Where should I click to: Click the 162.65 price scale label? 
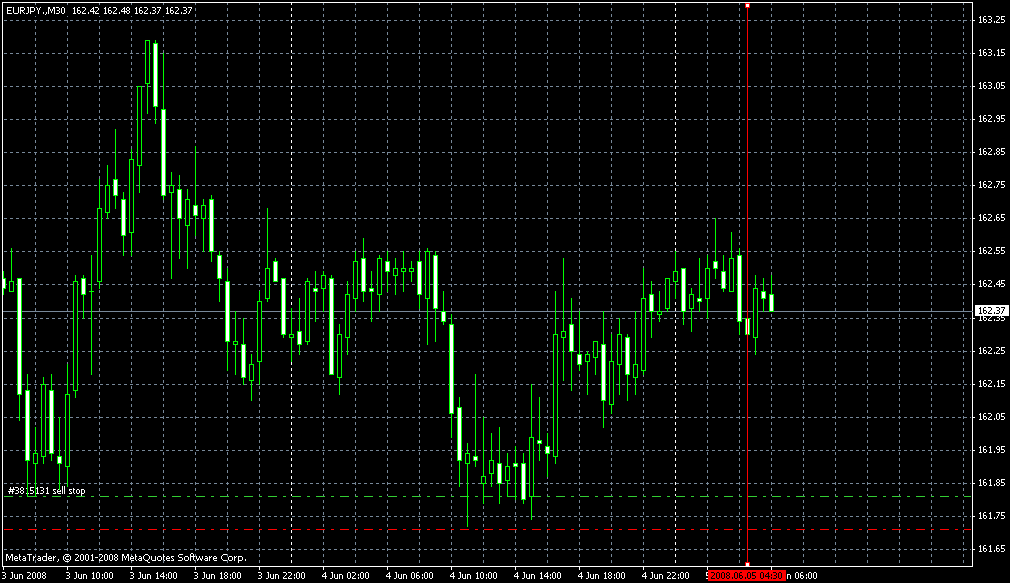991,218
